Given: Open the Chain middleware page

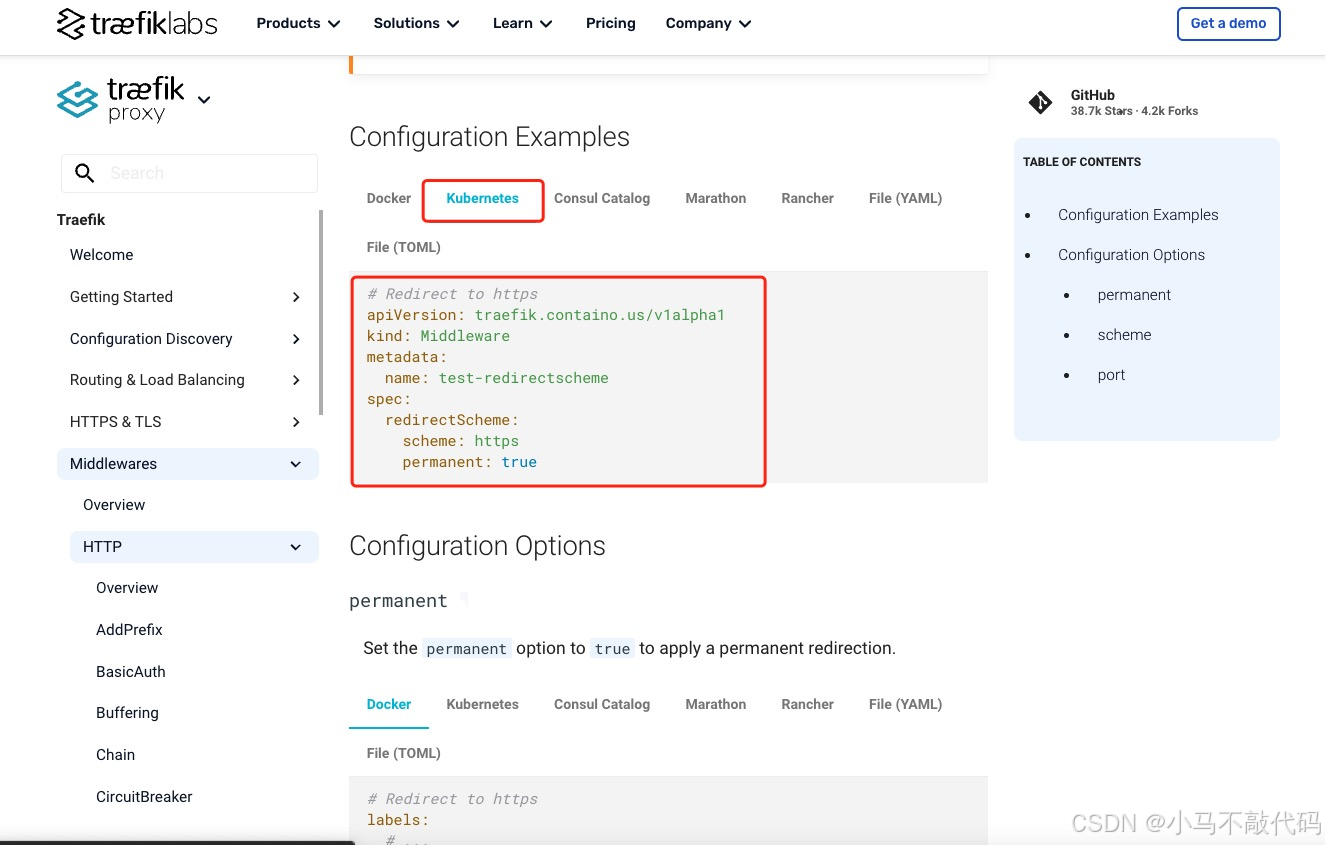Looking at the screenshot, I should 115,755.
